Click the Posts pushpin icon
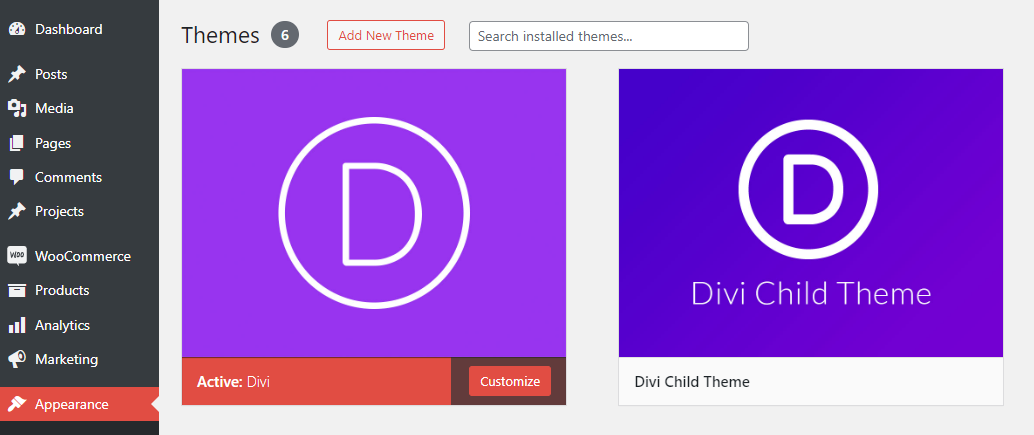This screenshot has width=1034, height=435. pyautogui.click(x=16, y=74)
